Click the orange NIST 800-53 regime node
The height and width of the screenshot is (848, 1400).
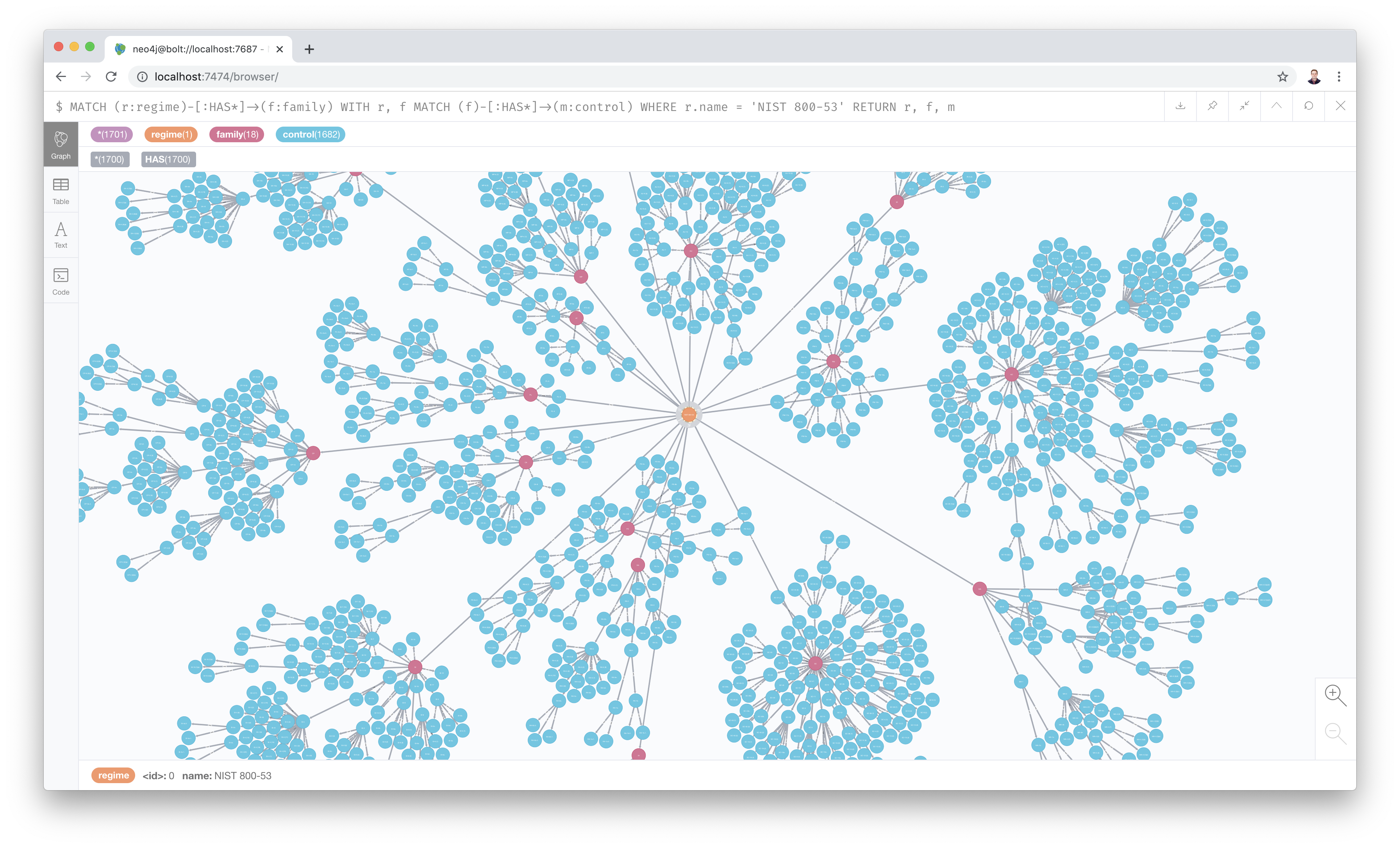(689, 414)
